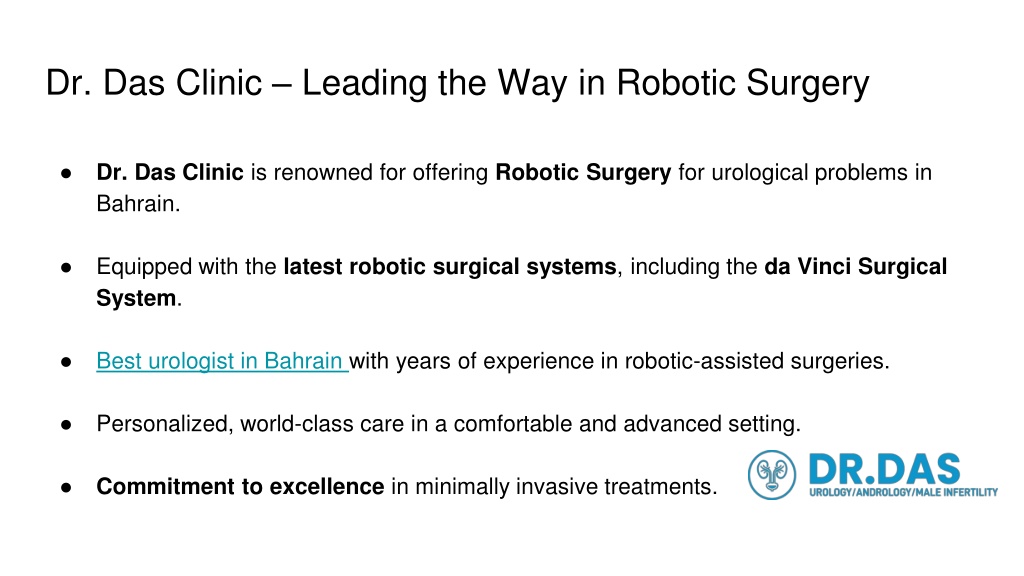Click the minimally invasive treatments text

point(566,487)
